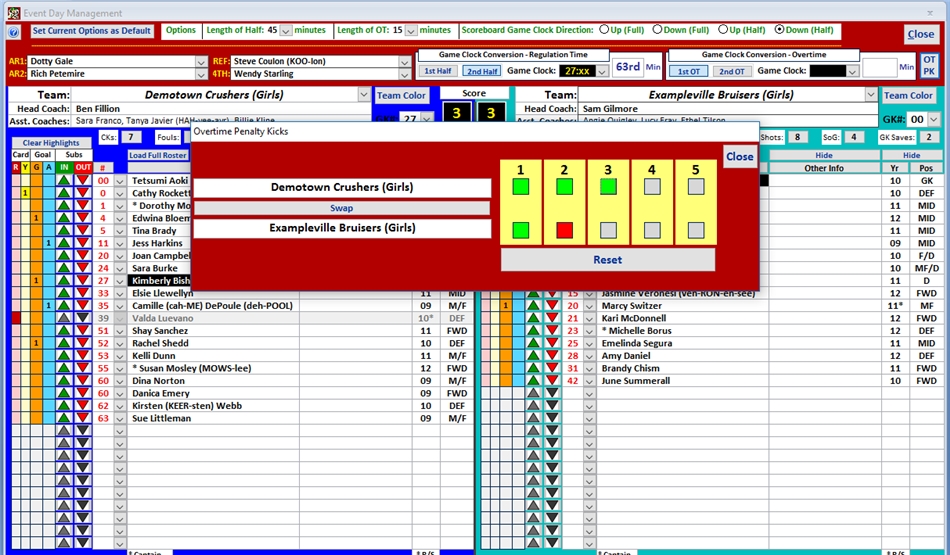Screen dimensions: 950x555
Task: Toggle kick 1 result for Demotown Crushers
Action: 520,187
